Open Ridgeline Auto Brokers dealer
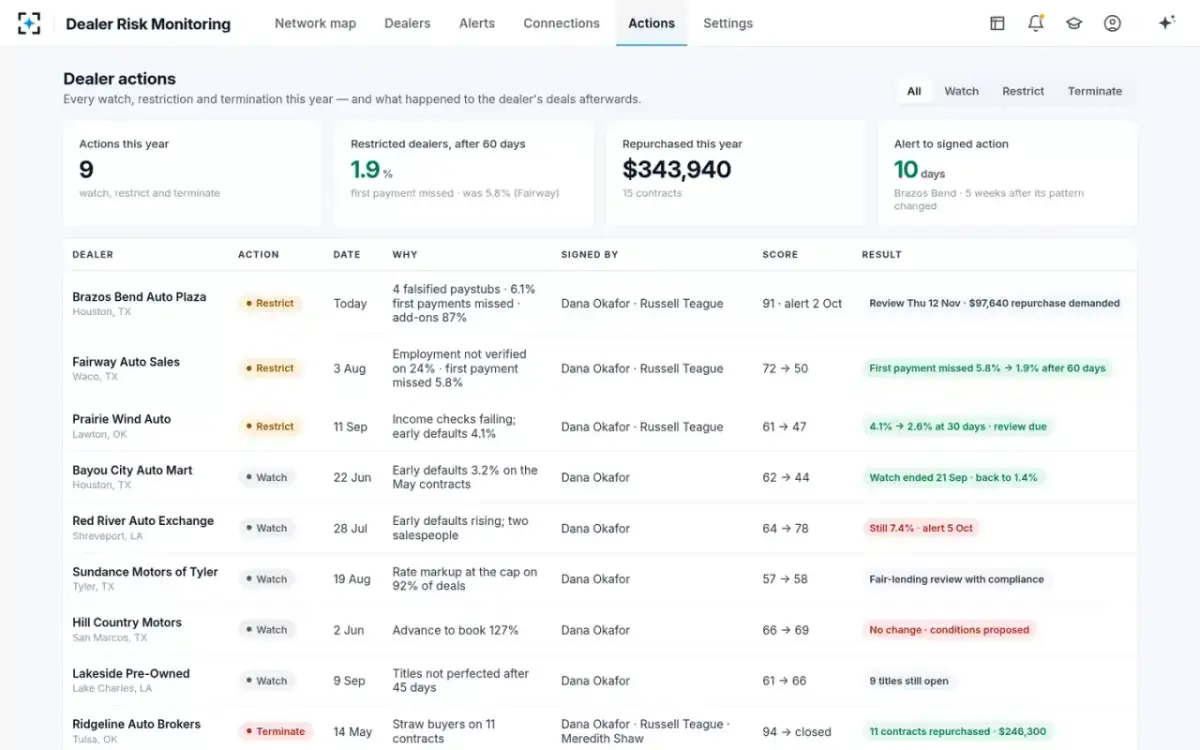 [x=136, y=724]
